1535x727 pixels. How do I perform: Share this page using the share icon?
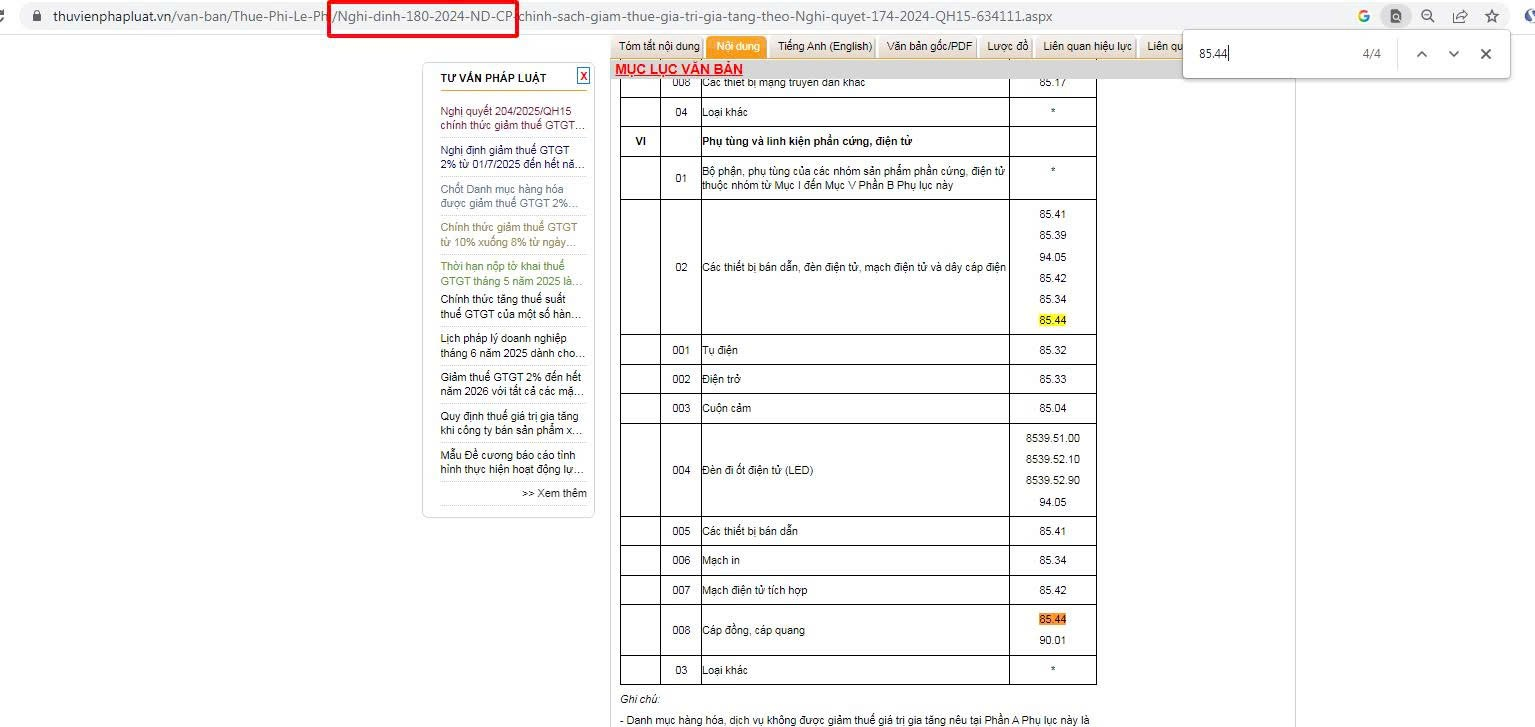coord(1460,16)
